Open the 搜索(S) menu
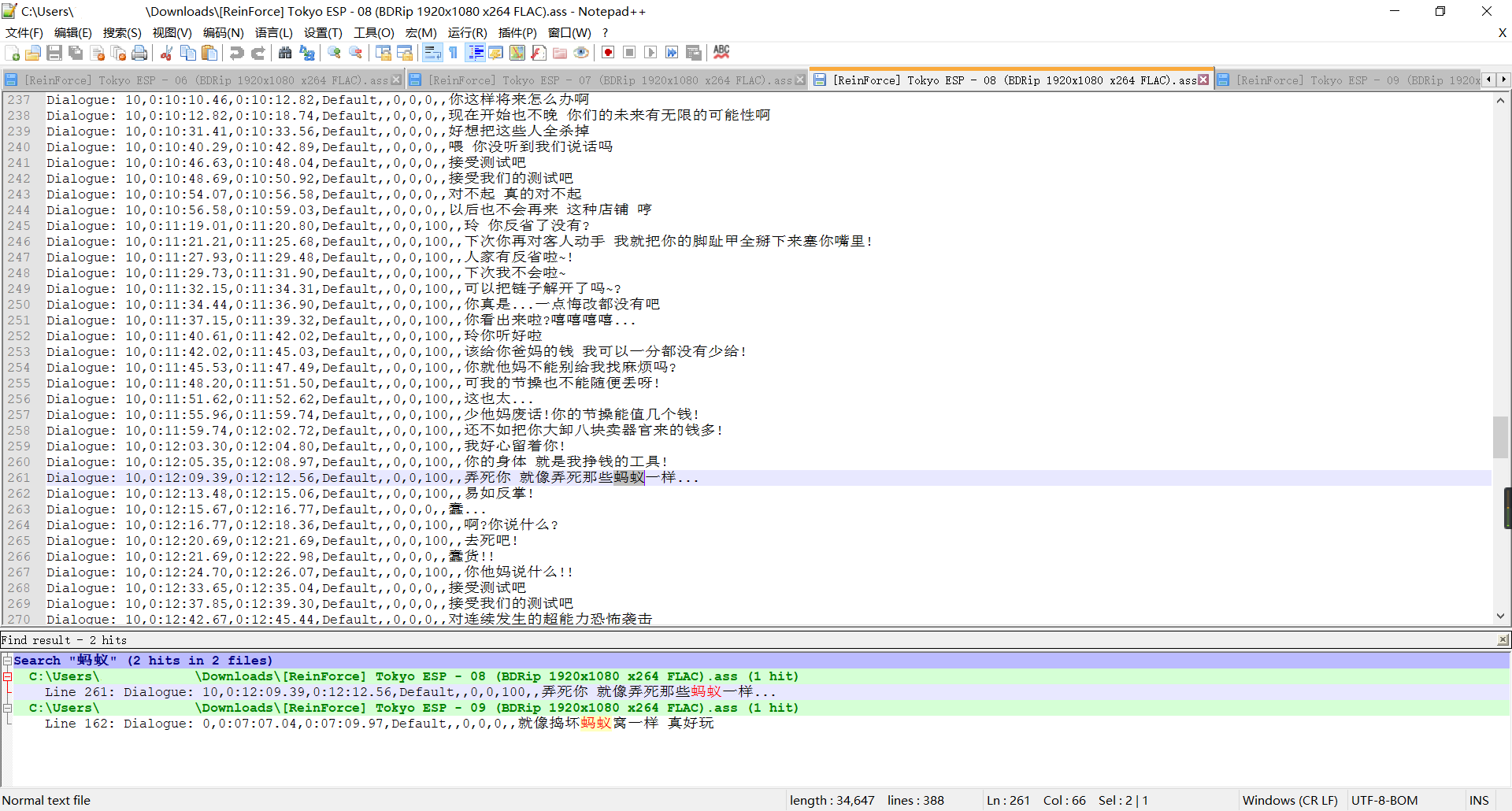 coord(122,32)
